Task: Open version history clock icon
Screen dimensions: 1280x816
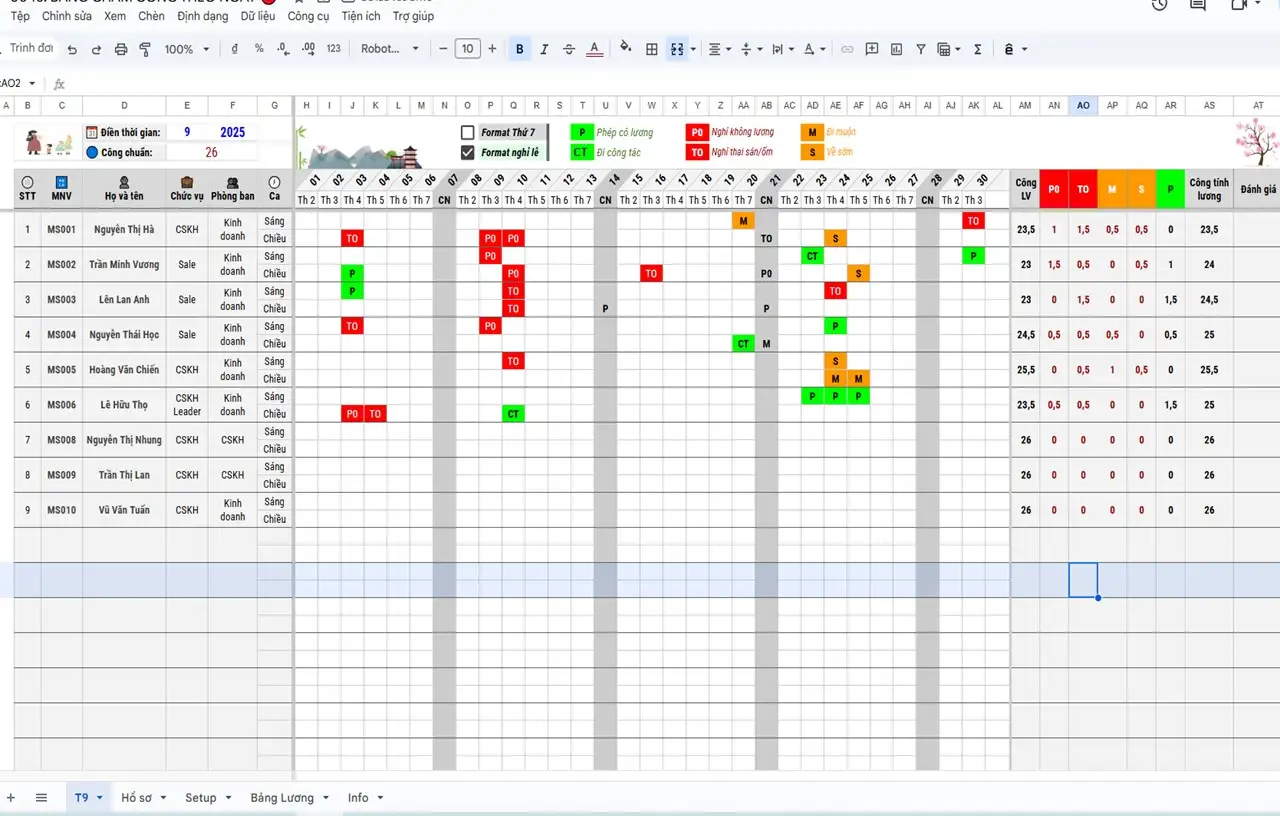Action: pyautogui.click(x=1159, y=5)
